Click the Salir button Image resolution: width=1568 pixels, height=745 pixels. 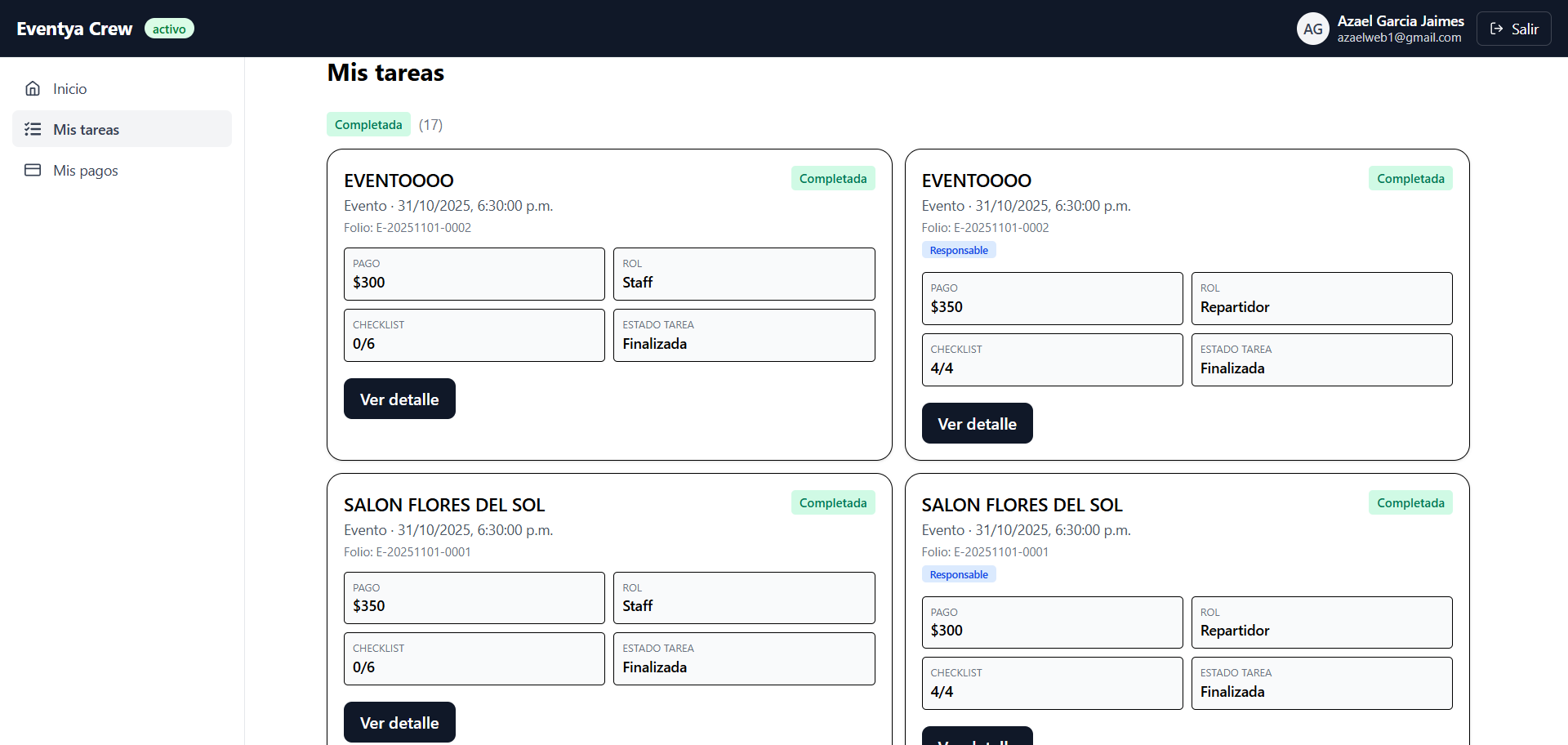pos(1513,28)
